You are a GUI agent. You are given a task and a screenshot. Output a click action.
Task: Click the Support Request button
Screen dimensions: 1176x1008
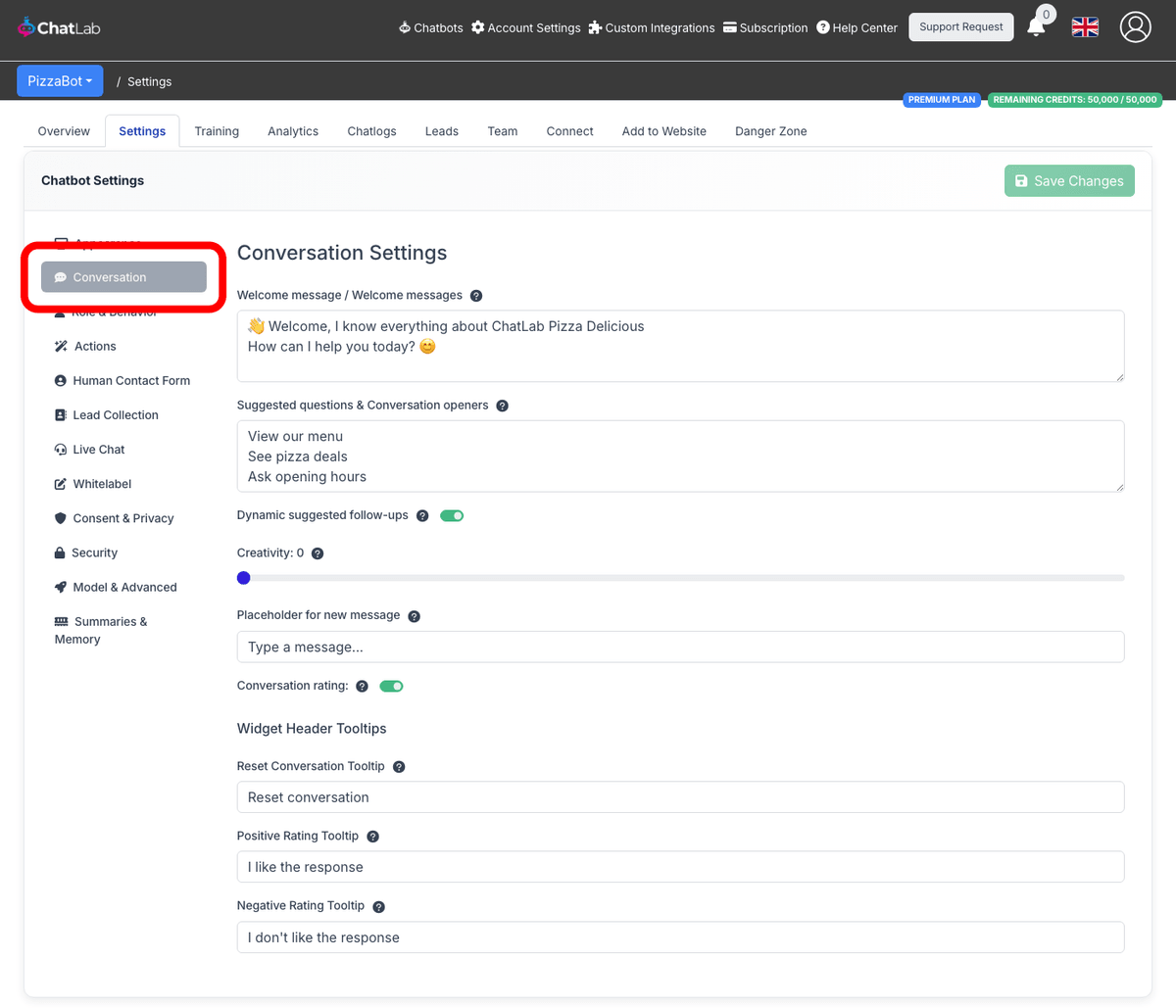(x=960, y=26)
